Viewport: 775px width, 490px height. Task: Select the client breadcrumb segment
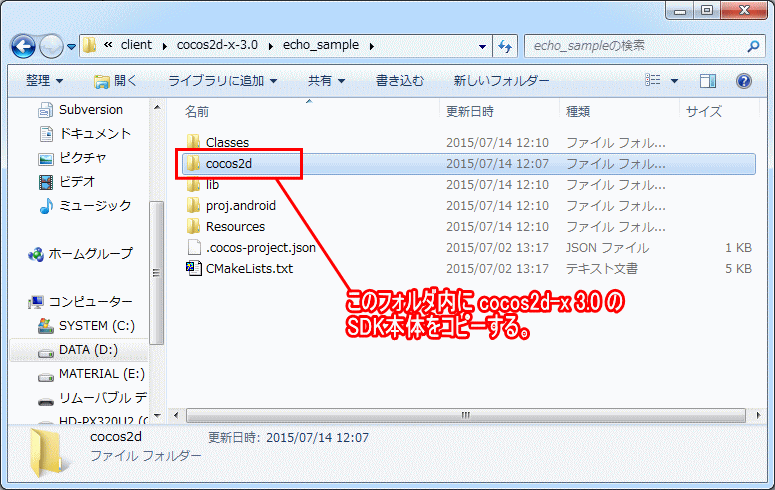(x=136, y=45)
